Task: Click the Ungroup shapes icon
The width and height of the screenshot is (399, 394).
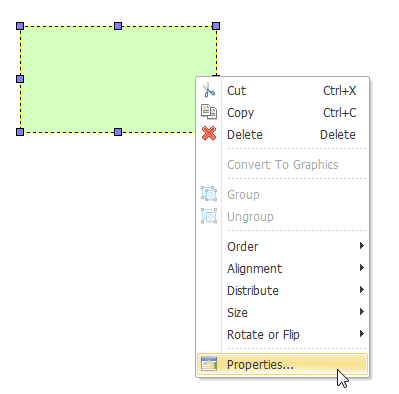Action: point(209,216)
